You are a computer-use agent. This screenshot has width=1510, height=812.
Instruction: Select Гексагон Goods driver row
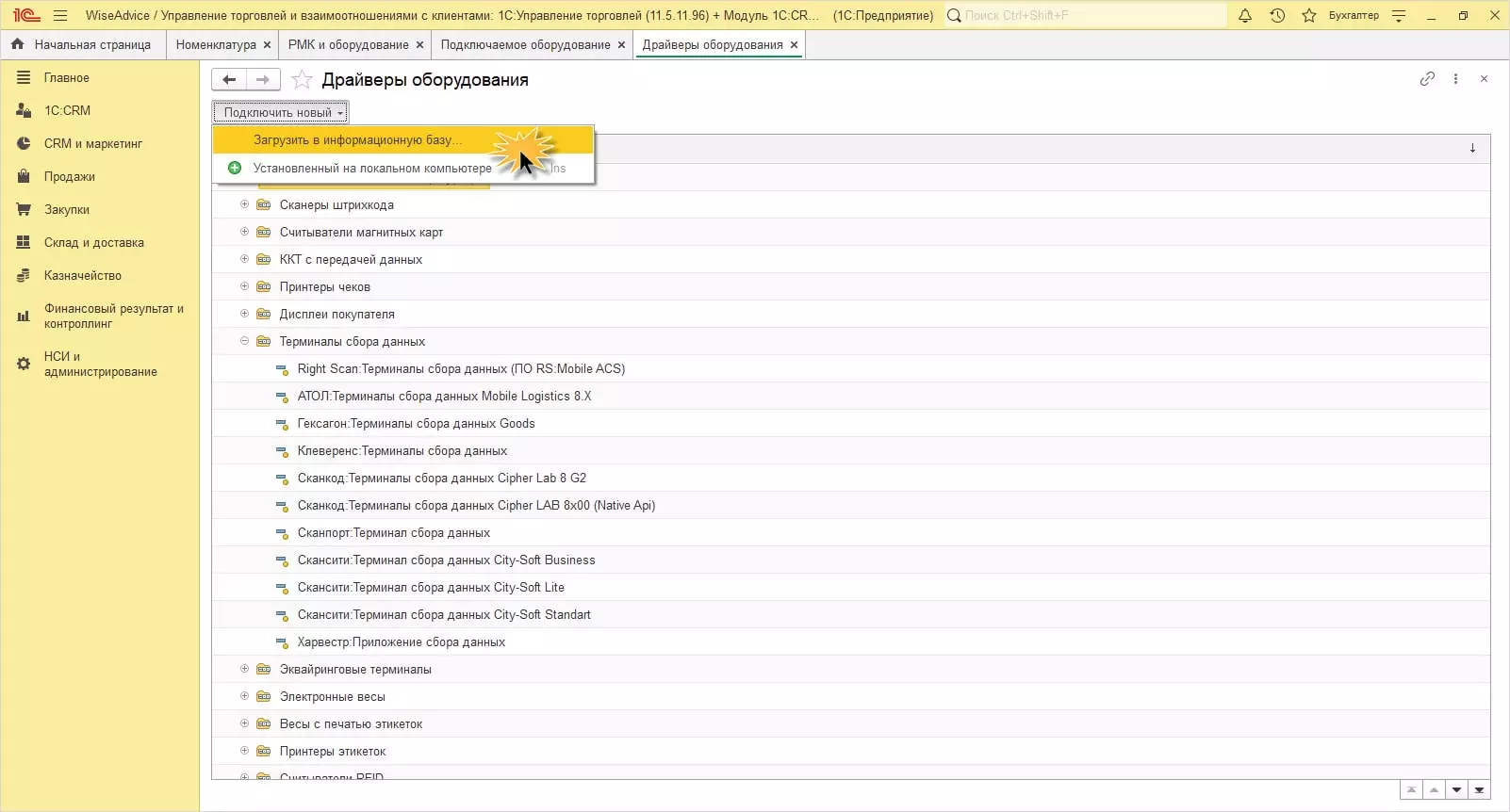850,423
